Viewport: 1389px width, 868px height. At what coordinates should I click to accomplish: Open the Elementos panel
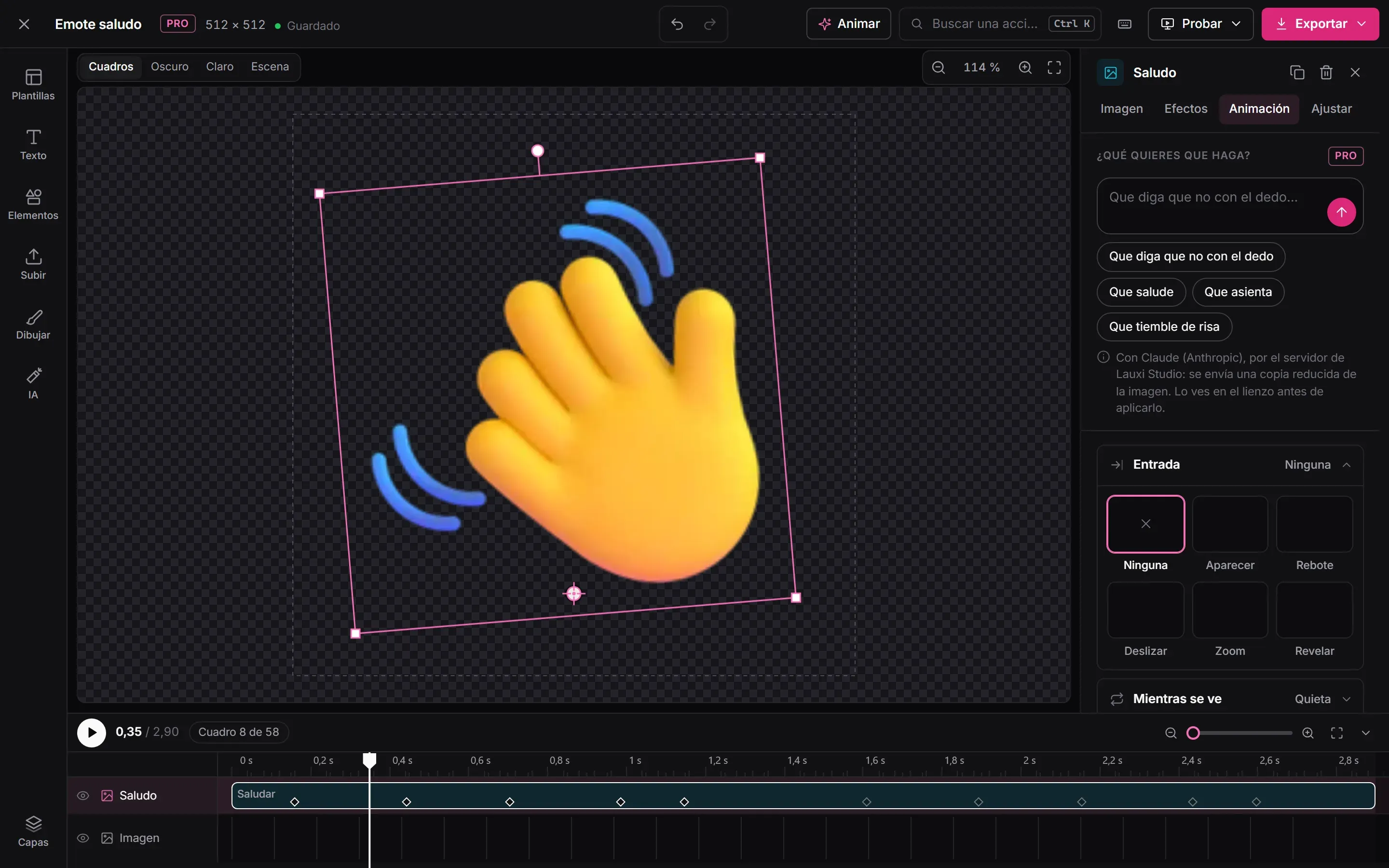pos(33,204)
